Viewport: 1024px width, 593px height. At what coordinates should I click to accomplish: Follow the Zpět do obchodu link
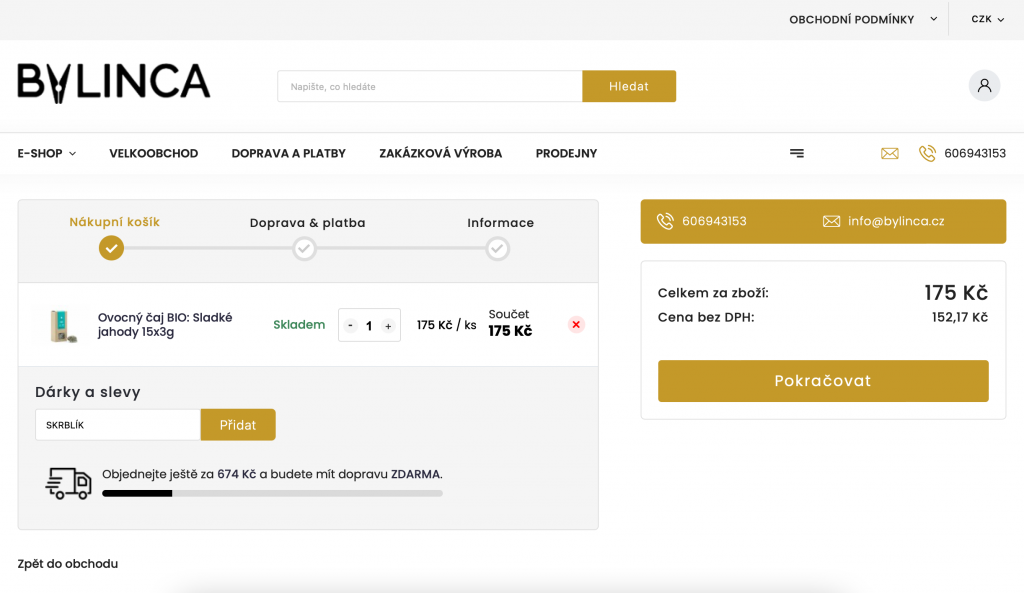68,564
